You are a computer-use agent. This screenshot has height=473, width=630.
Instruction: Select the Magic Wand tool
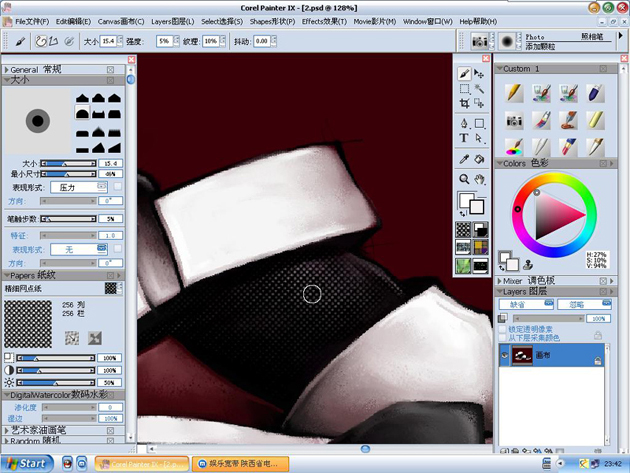click(x=479, y=88)
